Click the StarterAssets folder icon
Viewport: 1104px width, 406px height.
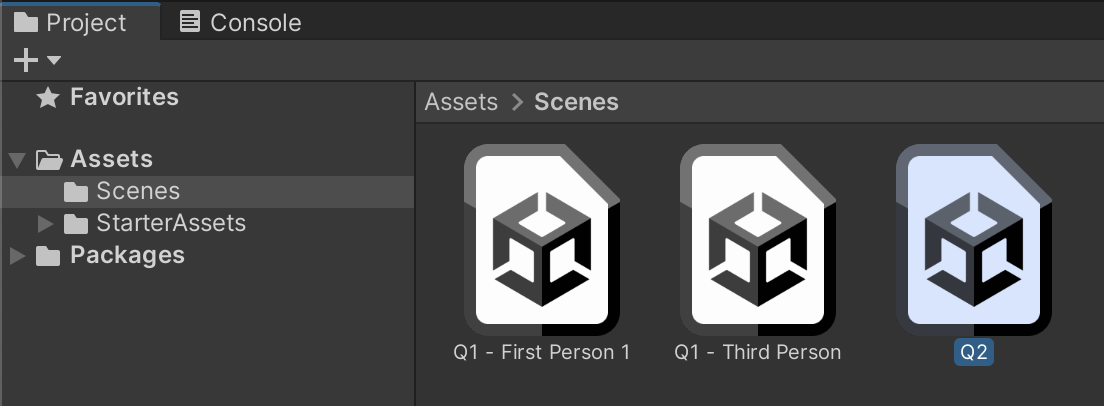pyautogui.click(x=76, y=223)
